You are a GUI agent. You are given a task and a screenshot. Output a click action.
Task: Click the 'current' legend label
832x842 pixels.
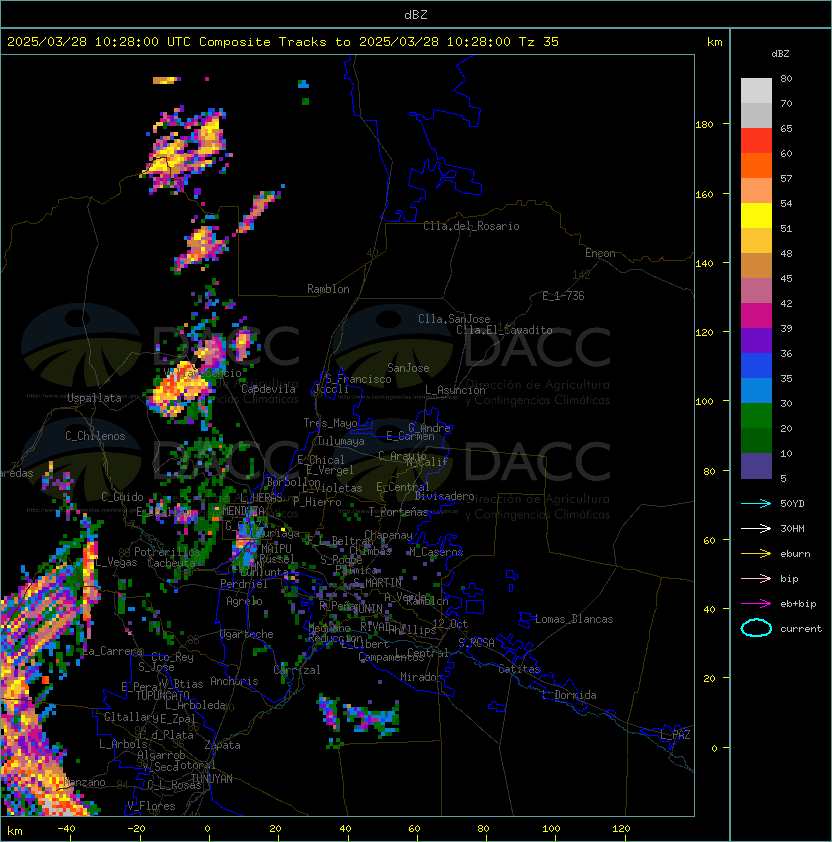pos(801,629)
